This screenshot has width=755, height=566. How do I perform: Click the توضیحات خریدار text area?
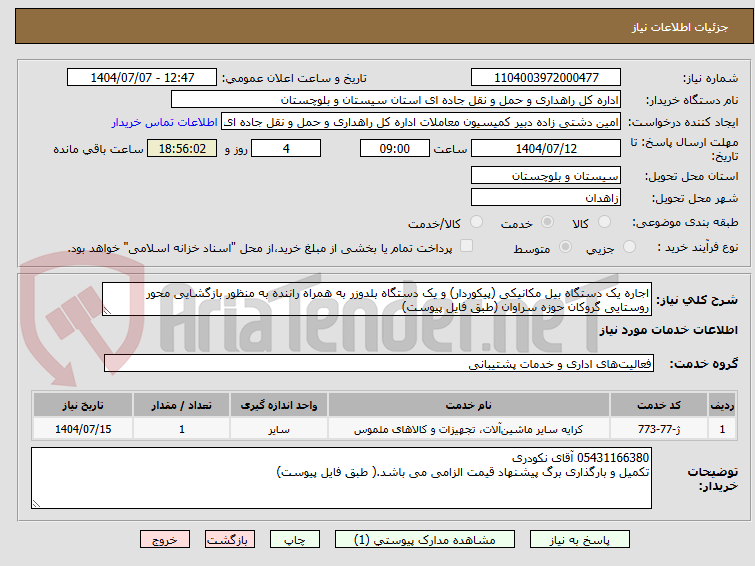click(x=341, y=478)
